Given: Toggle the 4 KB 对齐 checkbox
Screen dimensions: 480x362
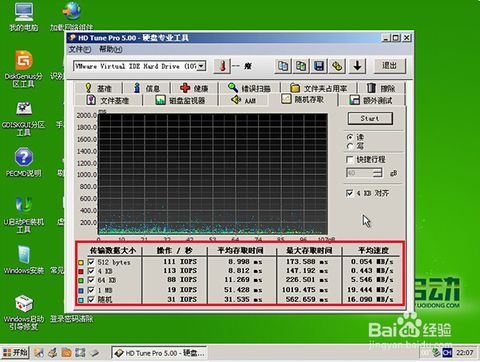Looking at the screenshot, I should [350, 193].
